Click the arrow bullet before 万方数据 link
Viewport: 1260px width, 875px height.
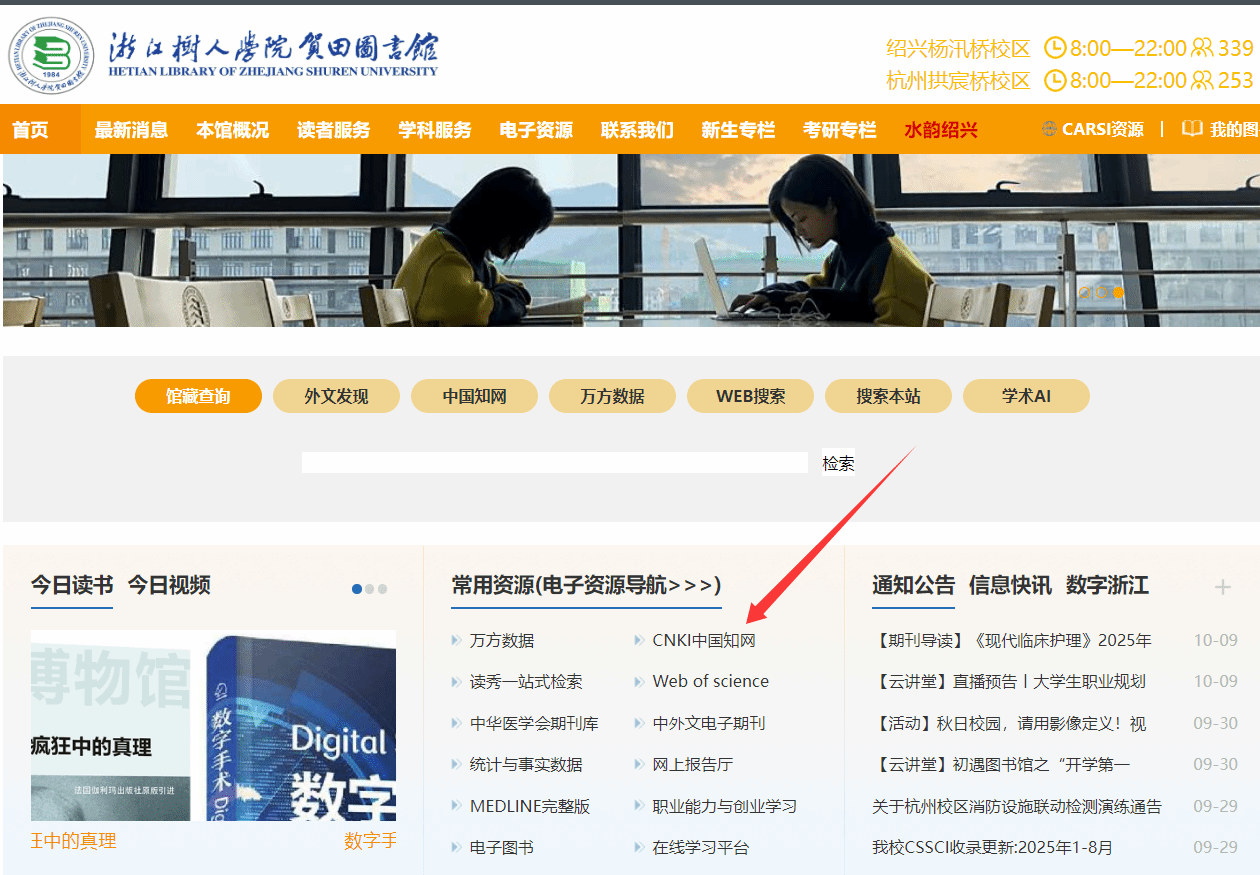point(457,640)
